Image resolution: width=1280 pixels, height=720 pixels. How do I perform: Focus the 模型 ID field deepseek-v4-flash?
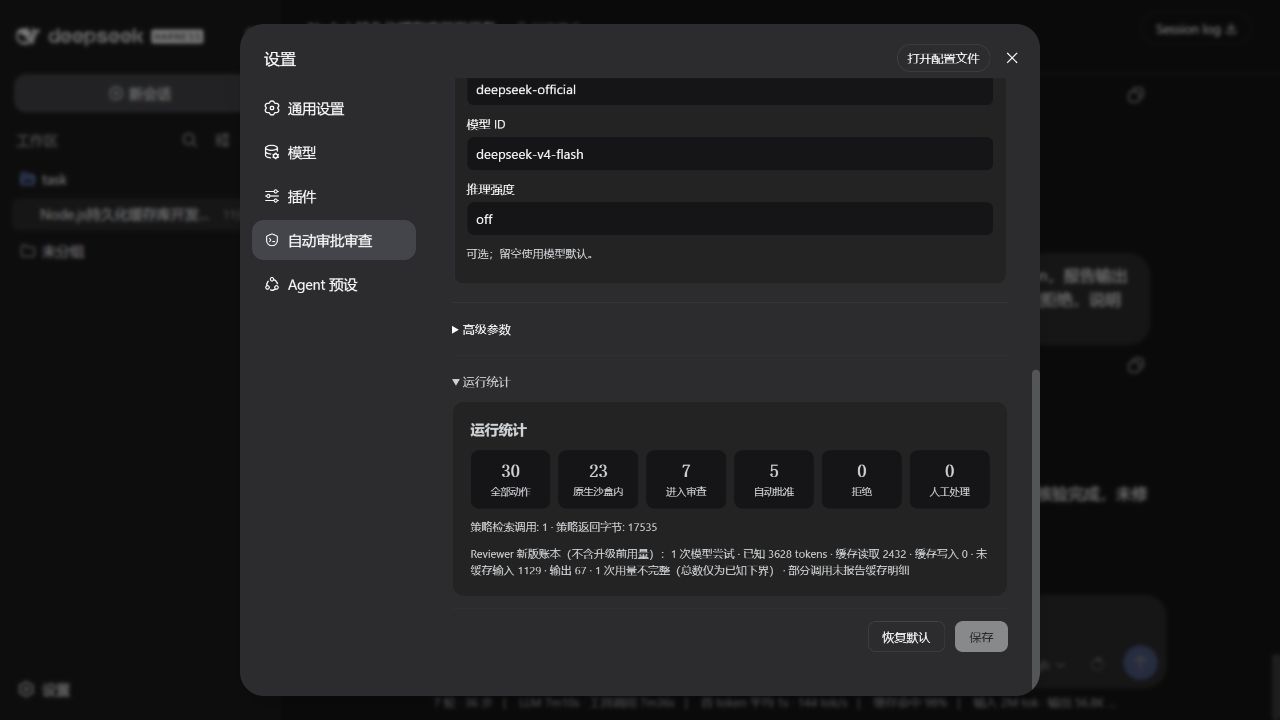tap(730, 154)
